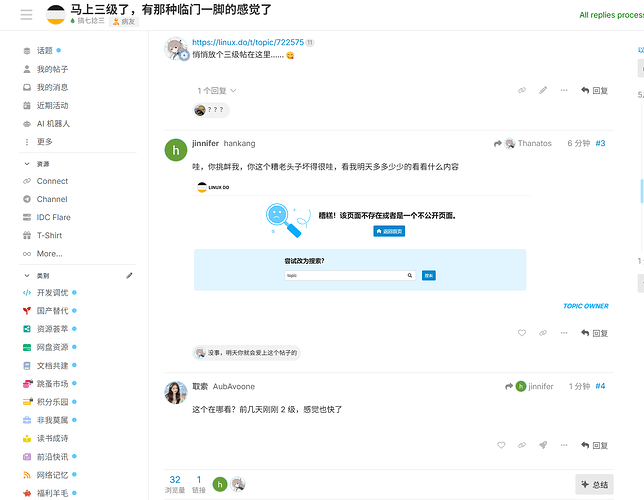Open jinnifer's green avatar profile
The image size is (644, 500).
(176, 150)
